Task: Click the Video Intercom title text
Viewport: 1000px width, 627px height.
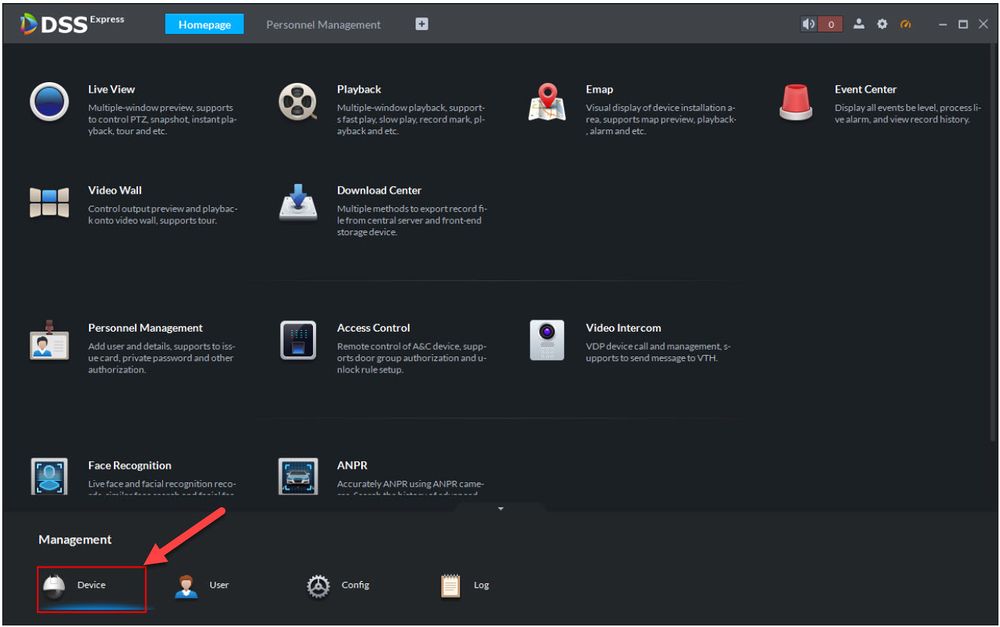Action: tap(623, 328)
